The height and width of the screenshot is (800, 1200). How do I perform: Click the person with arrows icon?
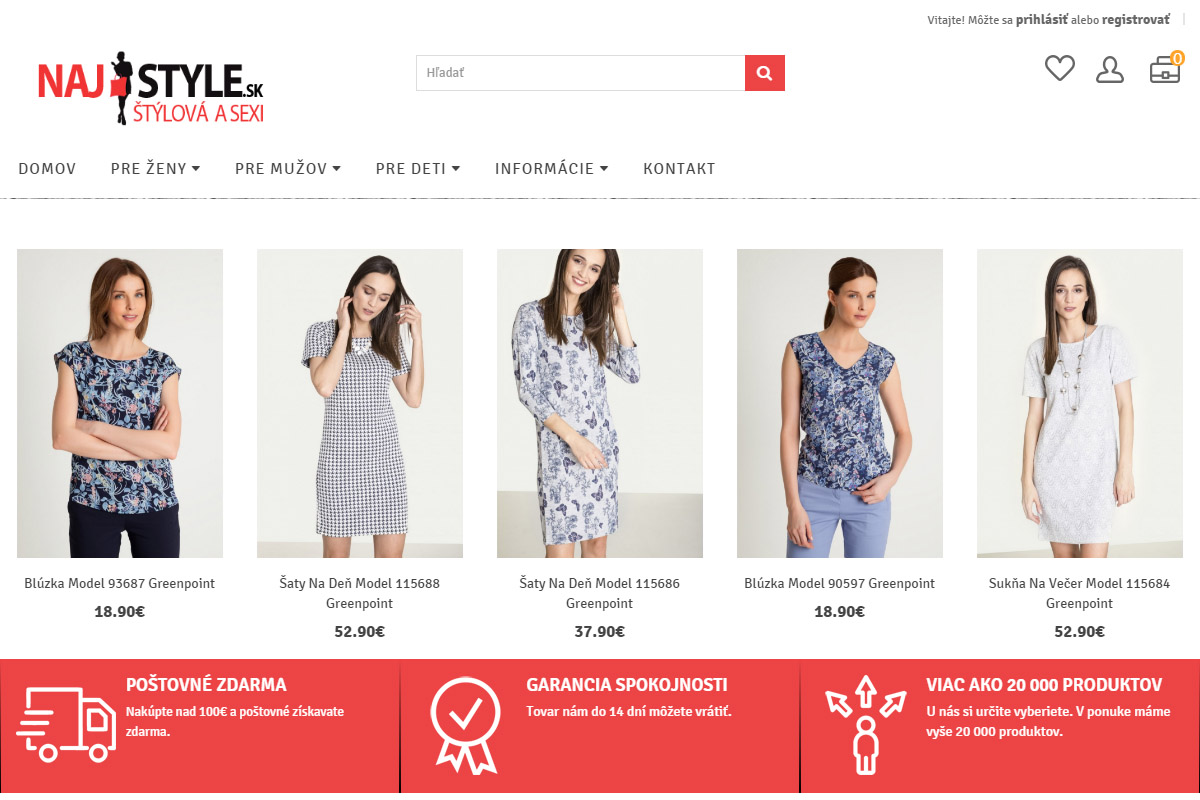point(866,724)
